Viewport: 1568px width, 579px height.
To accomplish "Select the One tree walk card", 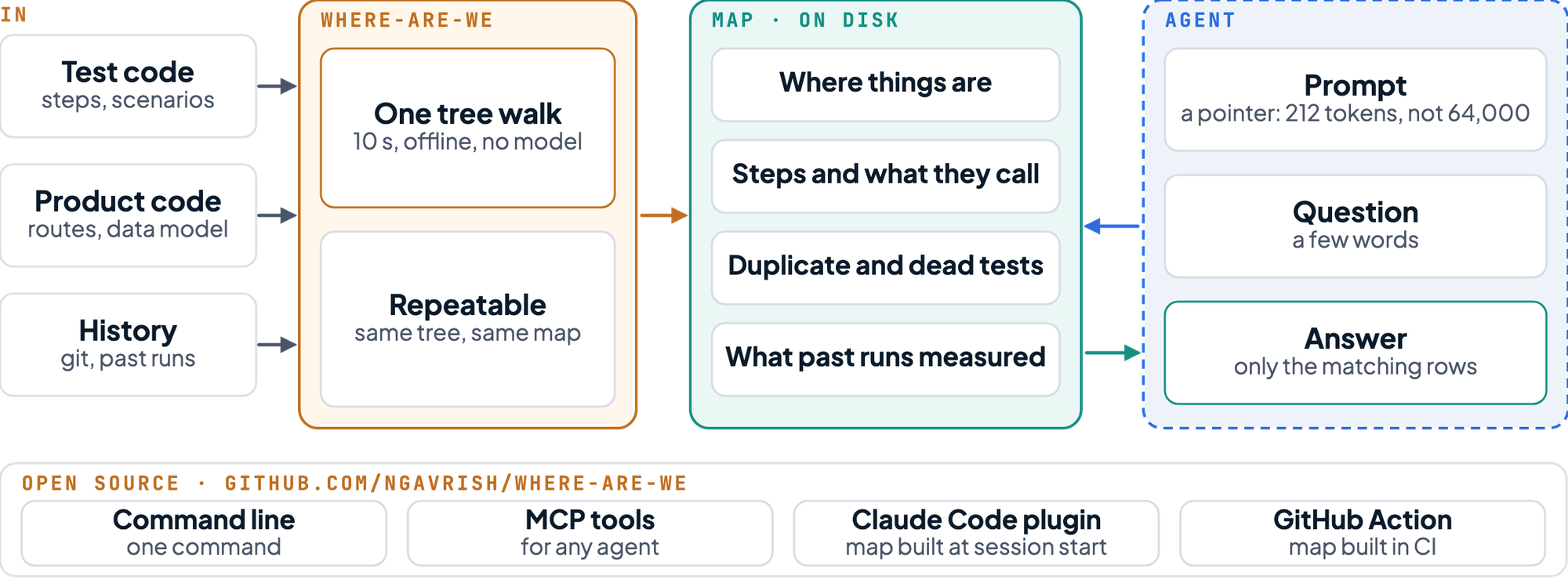I will 467,128.
